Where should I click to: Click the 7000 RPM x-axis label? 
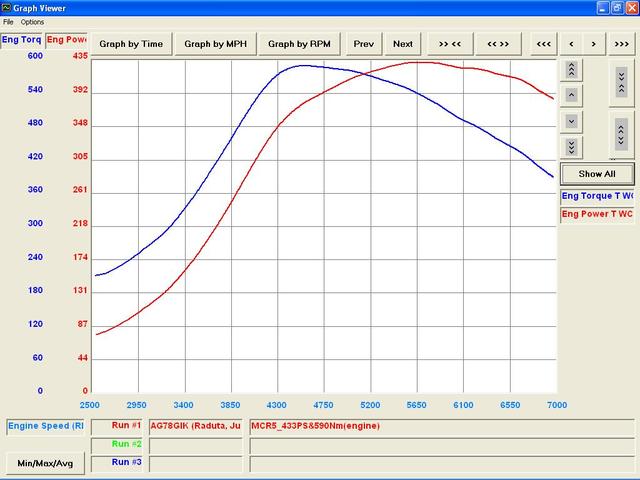click(557, 405)
